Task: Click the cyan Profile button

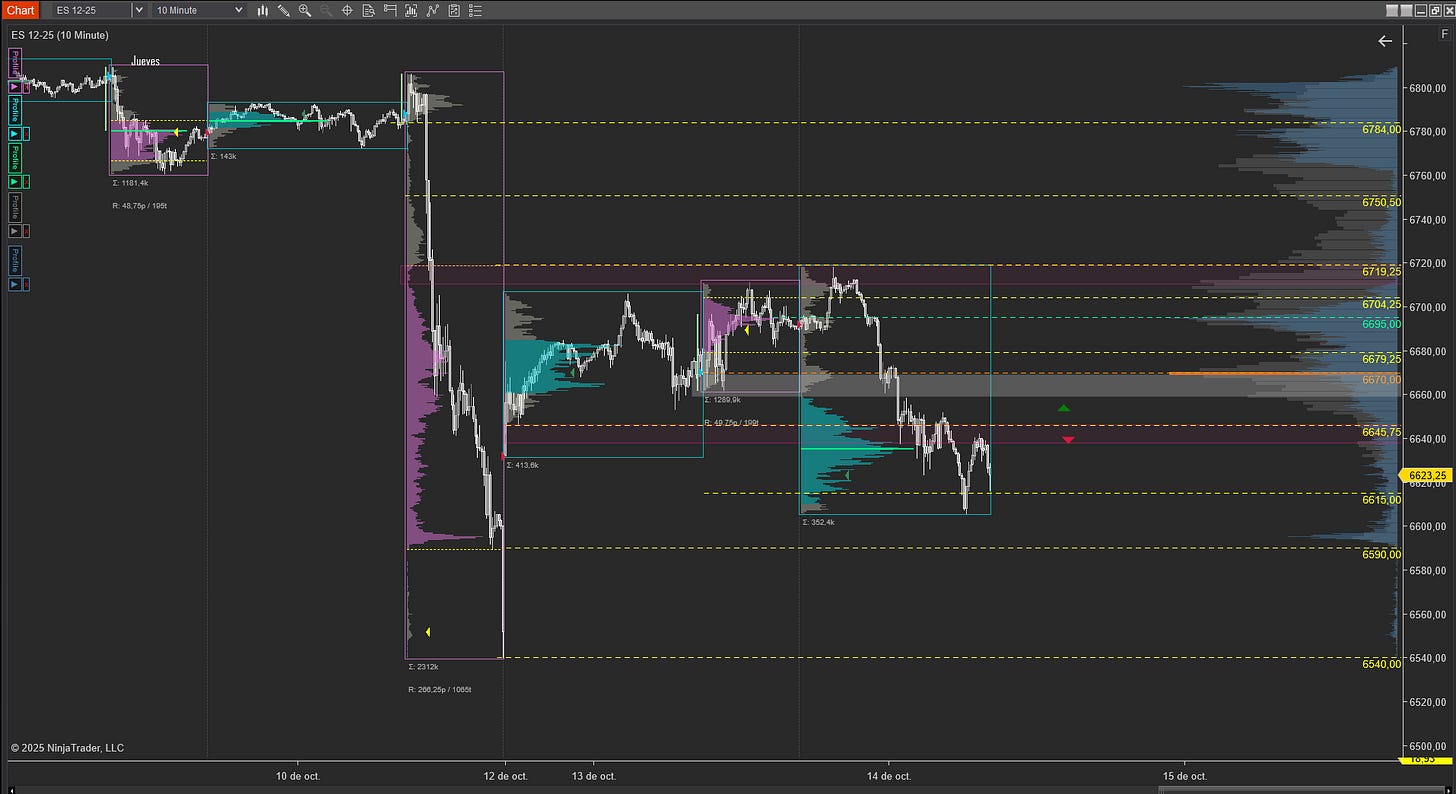Action: 15,110
